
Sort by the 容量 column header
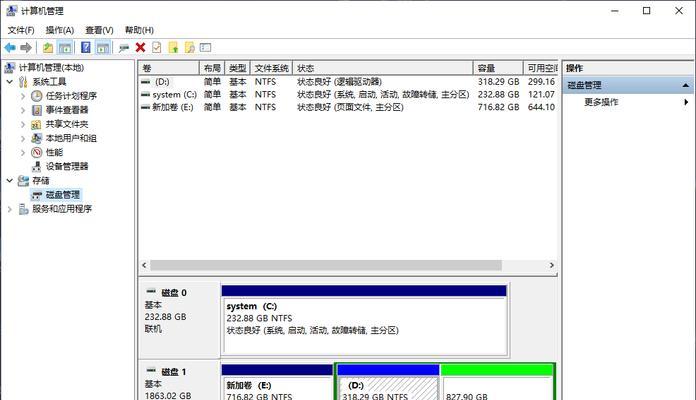(498, 68)
